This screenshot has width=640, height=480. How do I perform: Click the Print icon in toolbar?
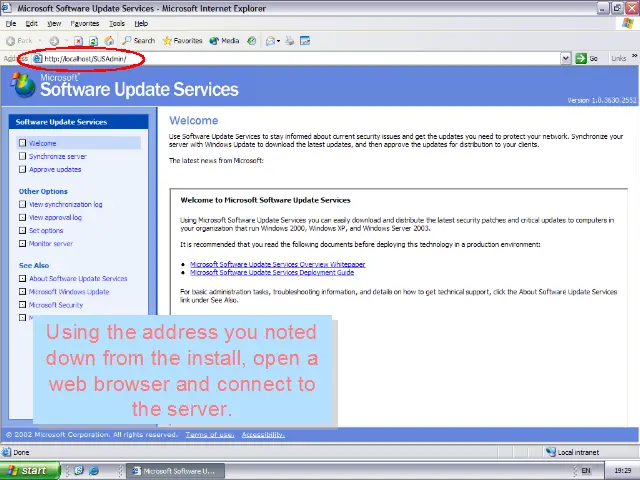[x=289, y=41]
